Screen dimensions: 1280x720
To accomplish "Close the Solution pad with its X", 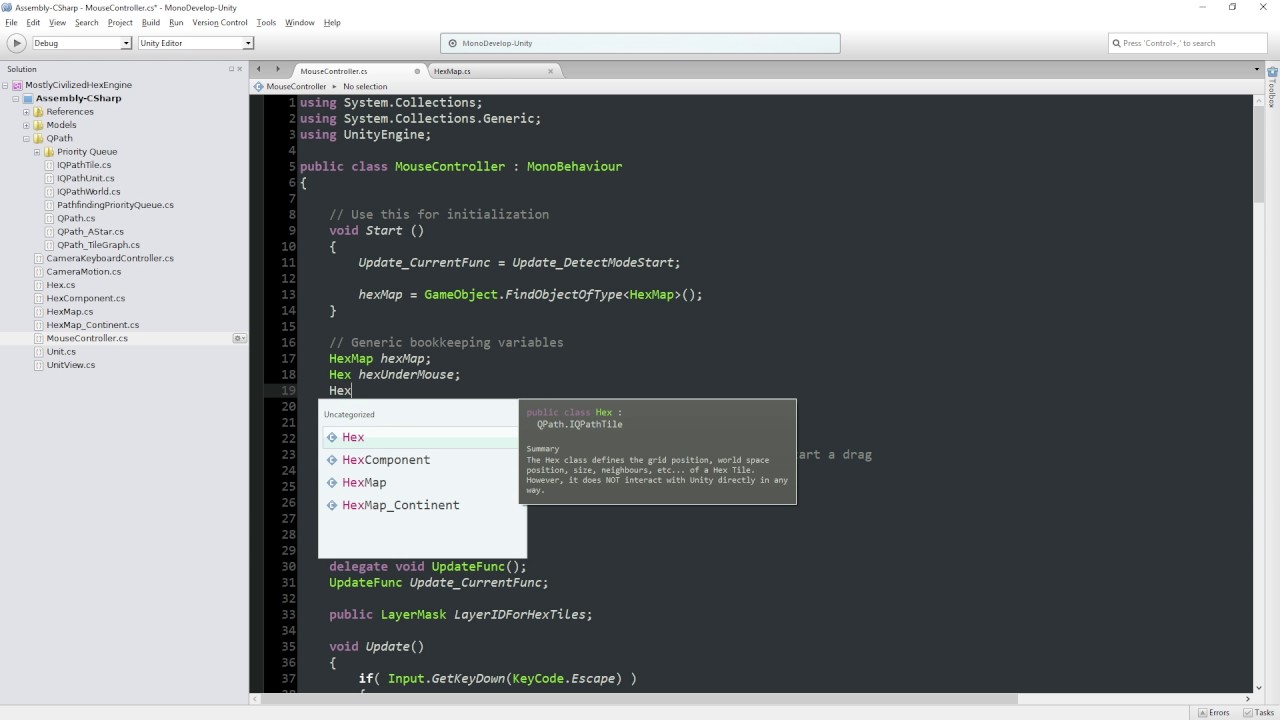I will pos(240,69).
